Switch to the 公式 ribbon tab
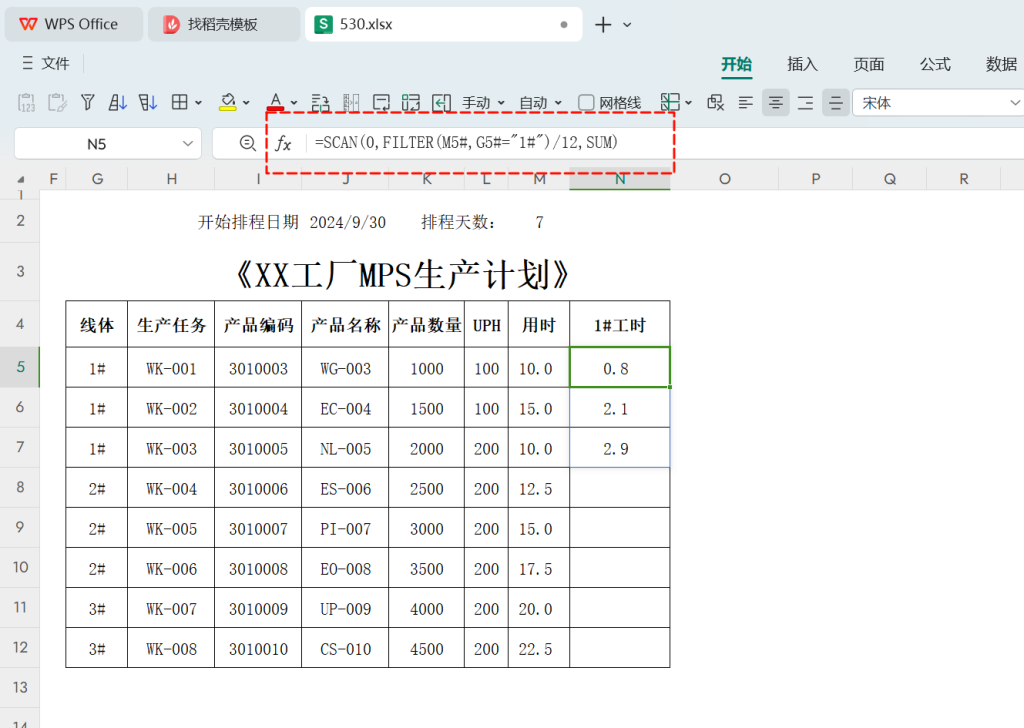 pos(935,64)
